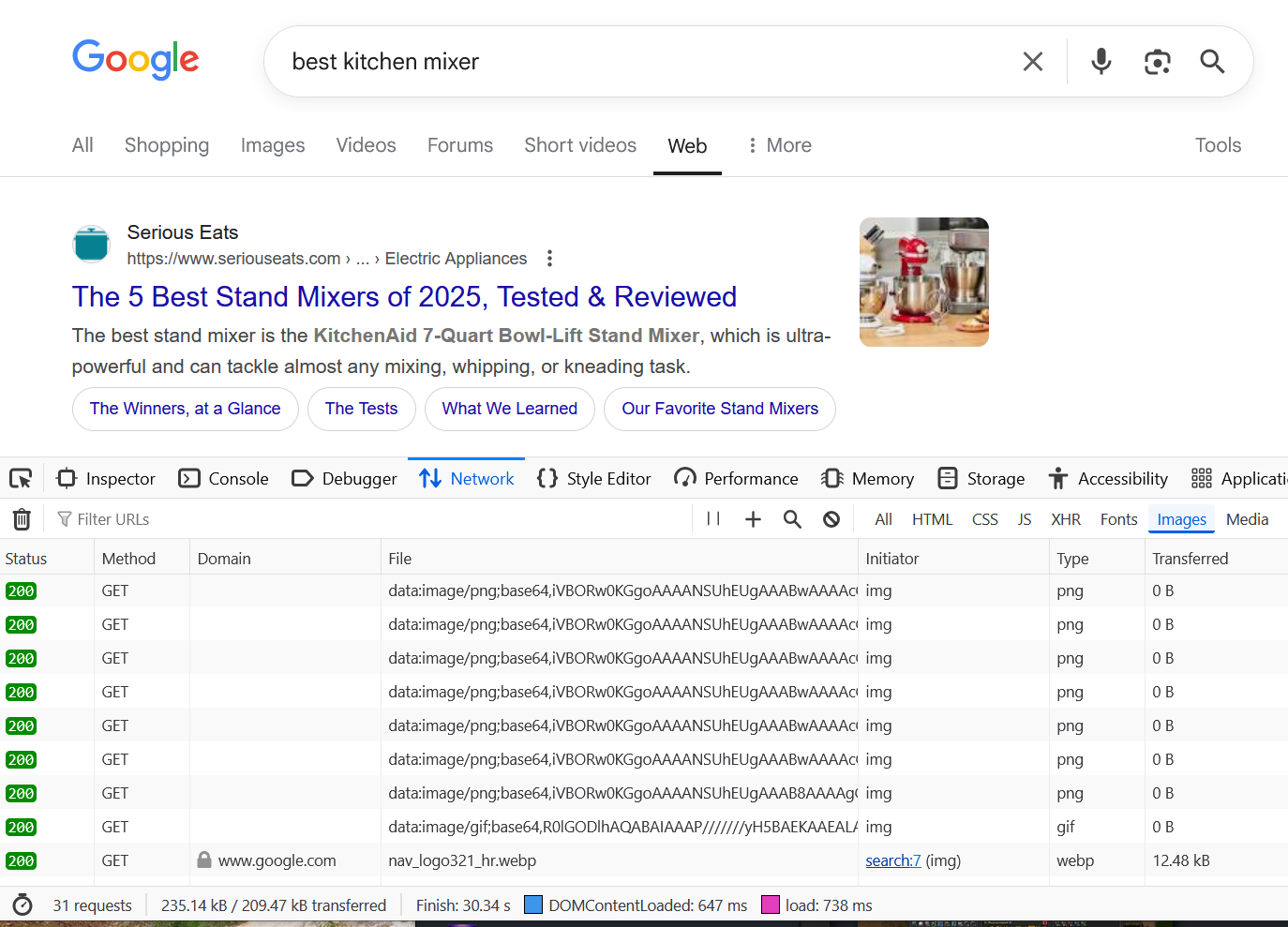The image size is (1288, 927).
Task: Sort requests by the Transferred column
Action: [x=1216, y=559]
